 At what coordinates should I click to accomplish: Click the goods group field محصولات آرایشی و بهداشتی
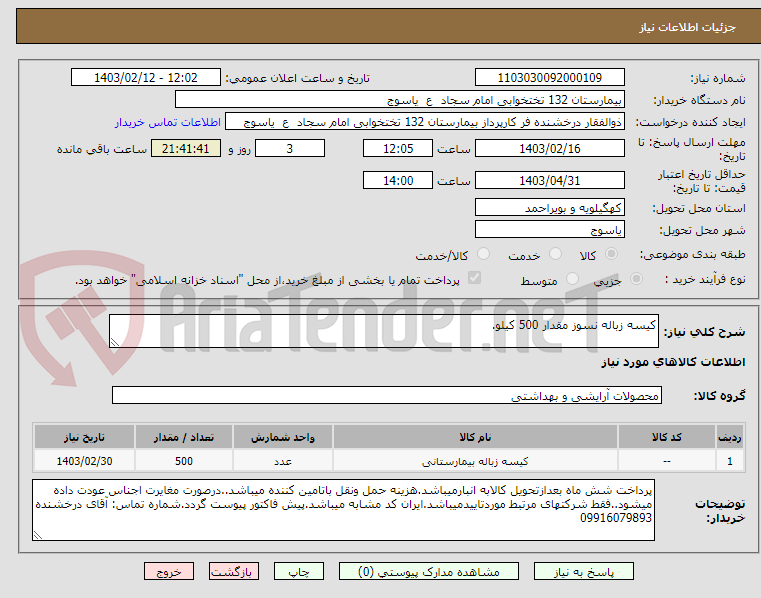(387, 396)
